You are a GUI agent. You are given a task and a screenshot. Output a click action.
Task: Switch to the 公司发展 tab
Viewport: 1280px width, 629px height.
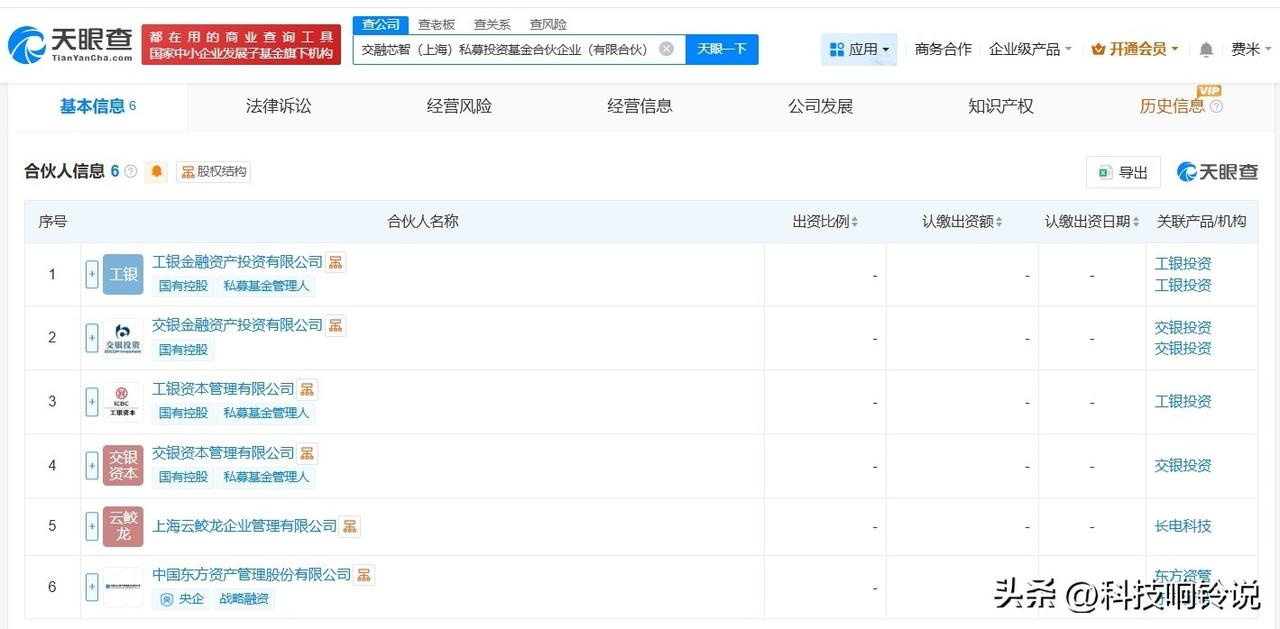click(x=821, y=106)
